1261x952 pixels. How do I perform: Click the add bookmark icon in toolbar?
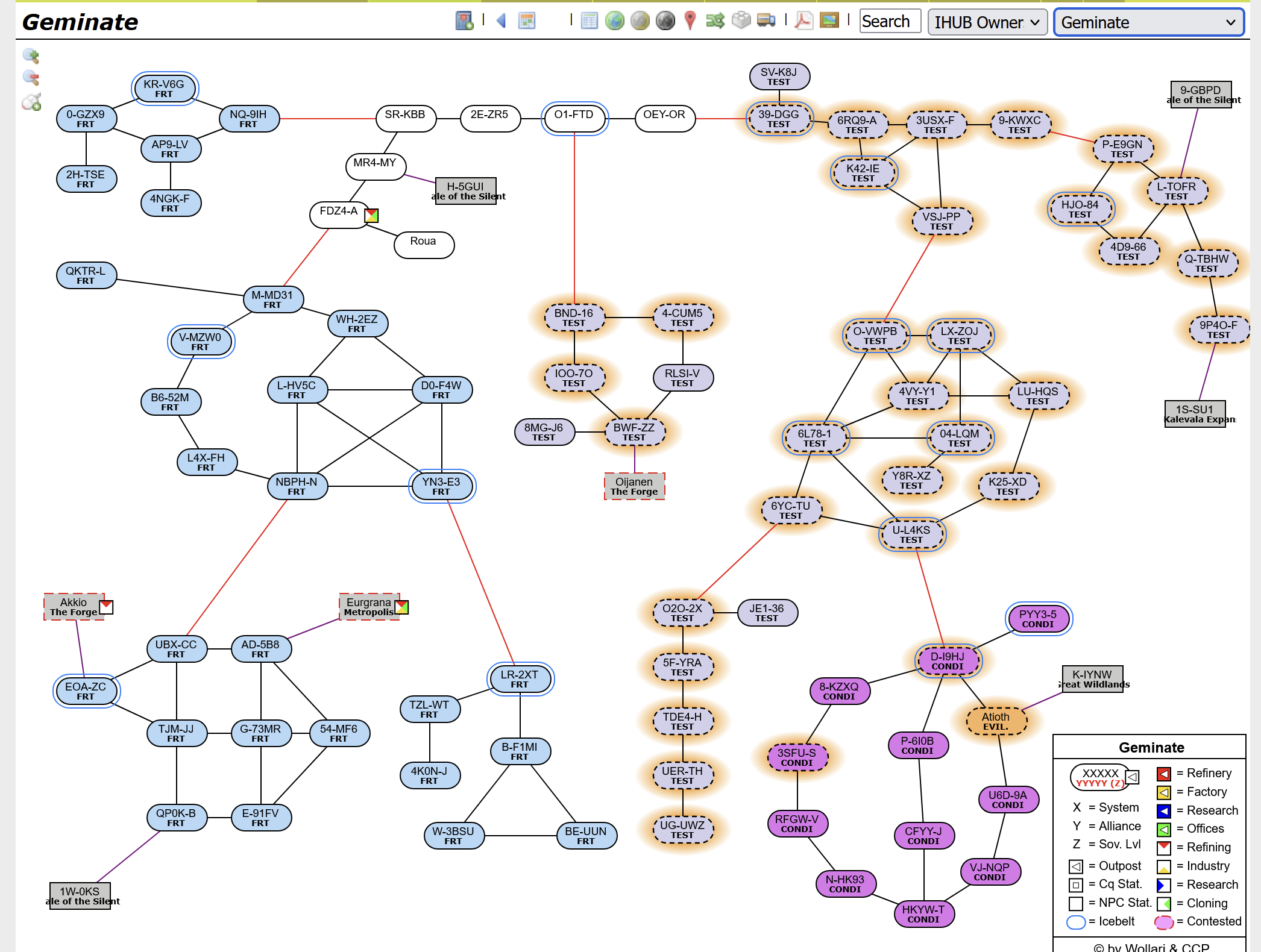tap(464, 21)
